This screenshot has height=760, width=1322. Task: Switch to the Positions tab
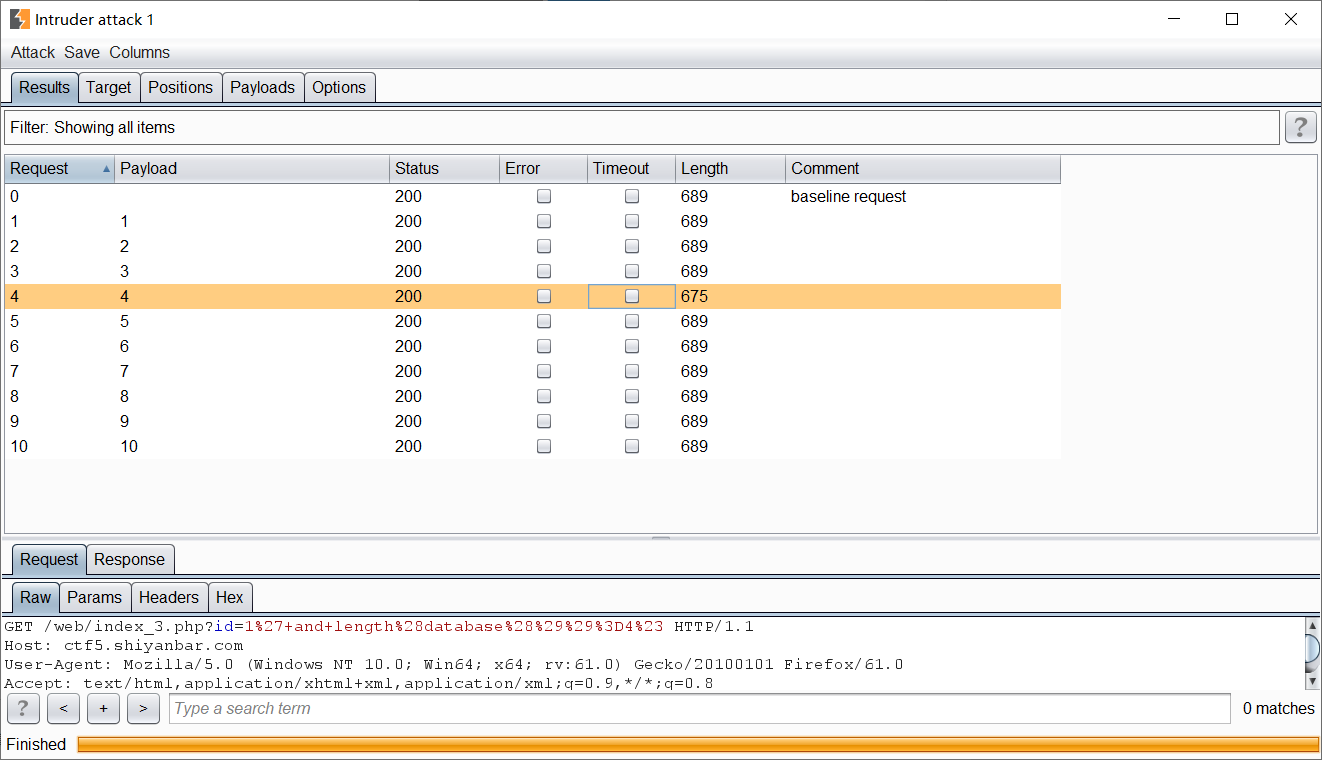click(x=181, y=88)
